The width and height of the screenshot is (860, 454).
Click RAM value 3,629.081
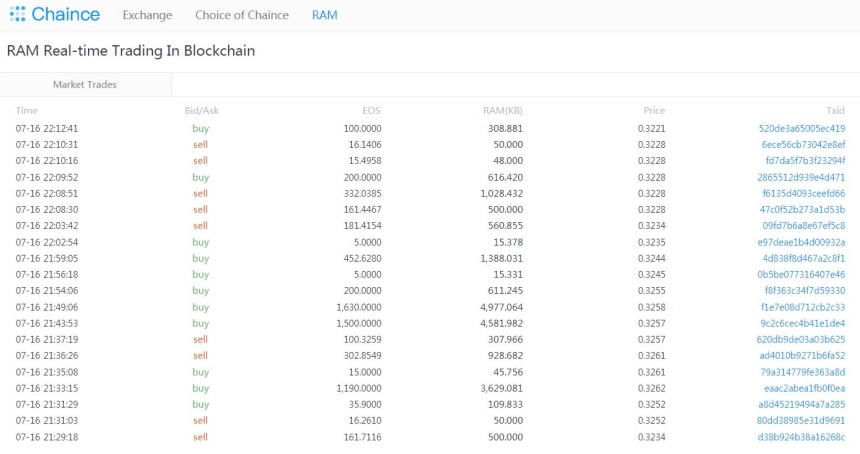(x=501, y=388)
